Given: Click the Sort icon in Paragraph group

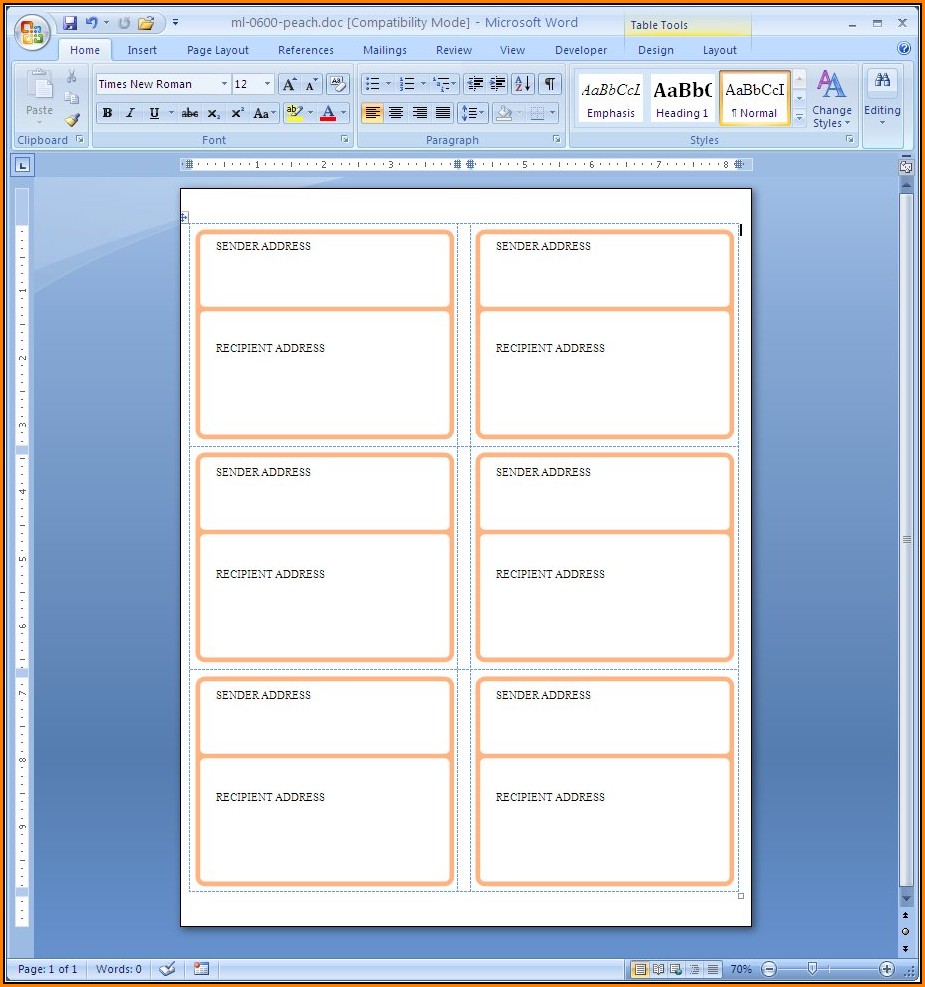Looking at the screenshot, I should (x=523, y=85).
